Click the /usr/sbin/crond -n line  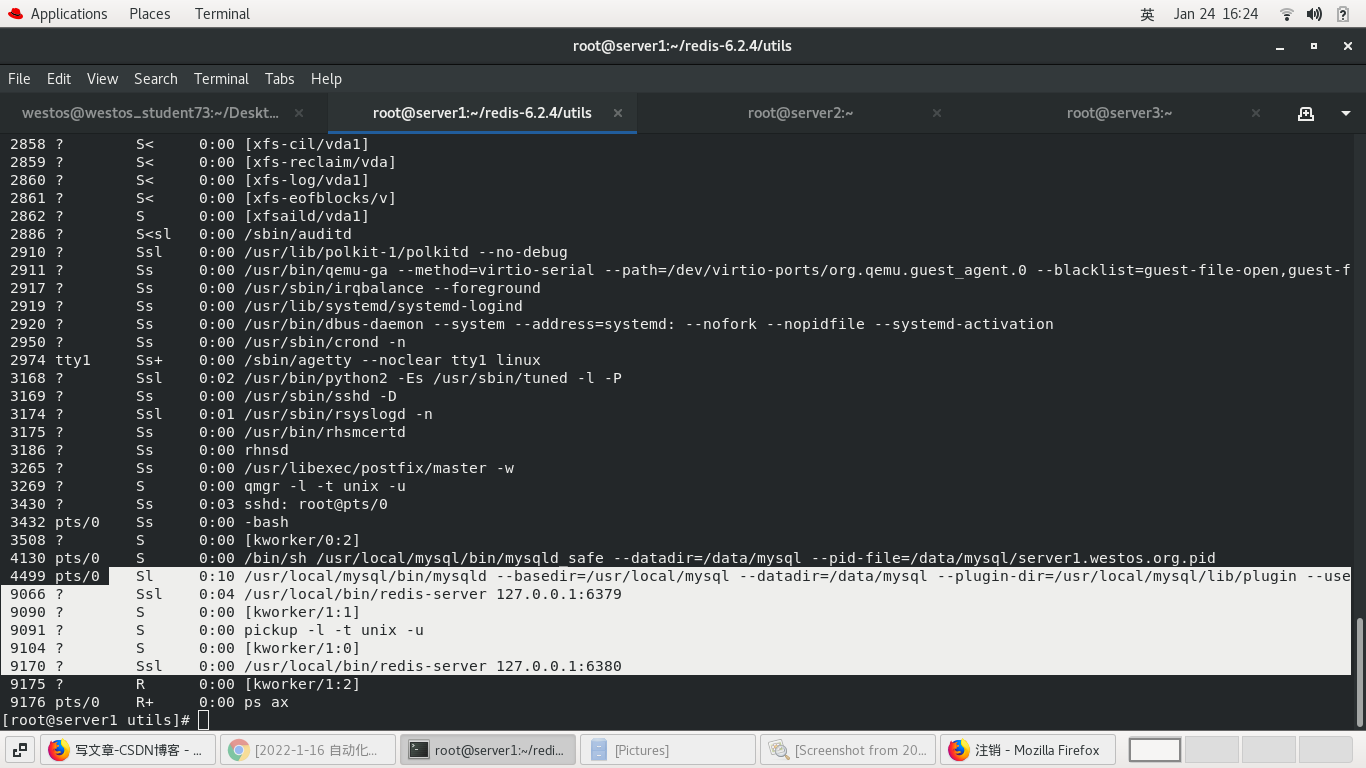(x=208, y=342)
